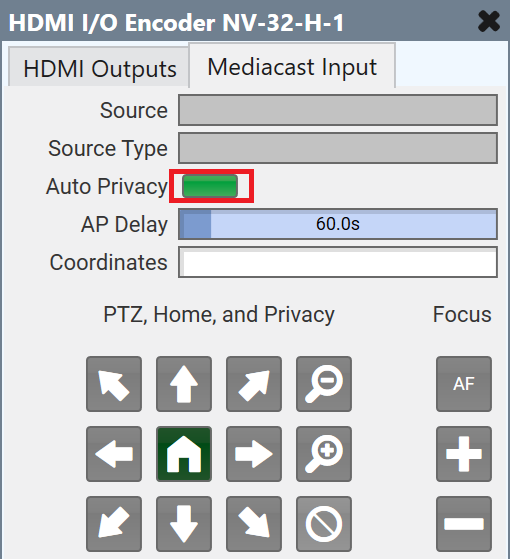Send camera to the Home position
The height and width of the screenshot is (559, 511).
click(184, 454)
